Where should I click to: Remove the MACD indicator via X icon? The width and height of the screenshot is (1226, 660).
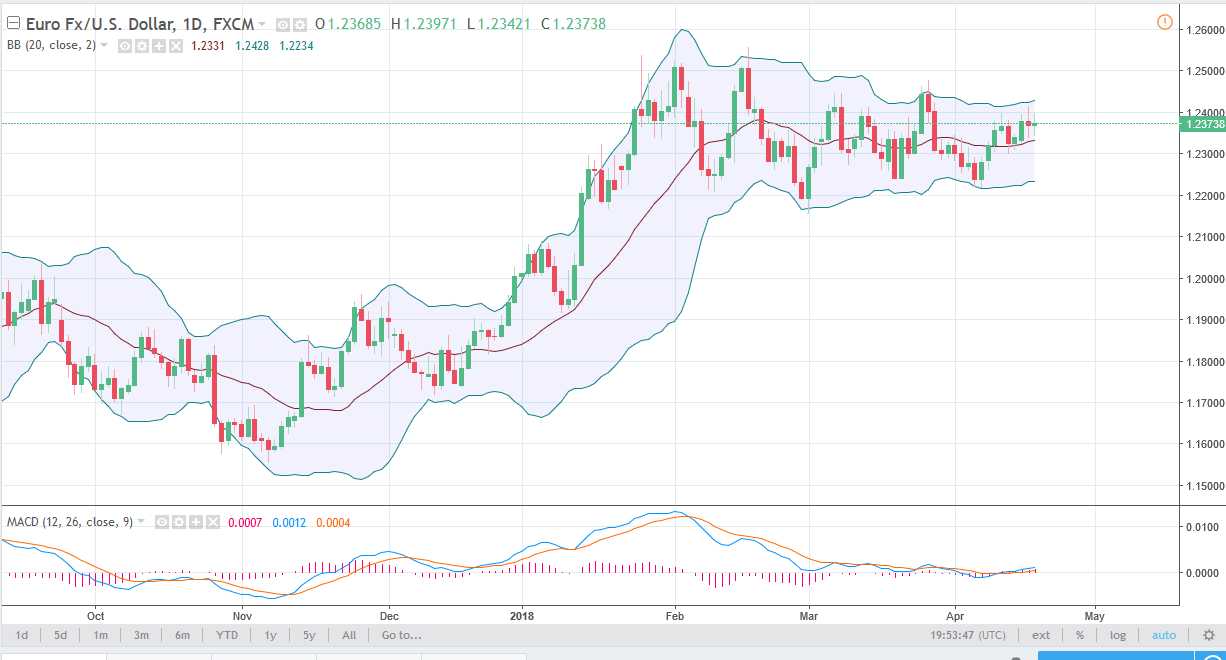point(212,522)
